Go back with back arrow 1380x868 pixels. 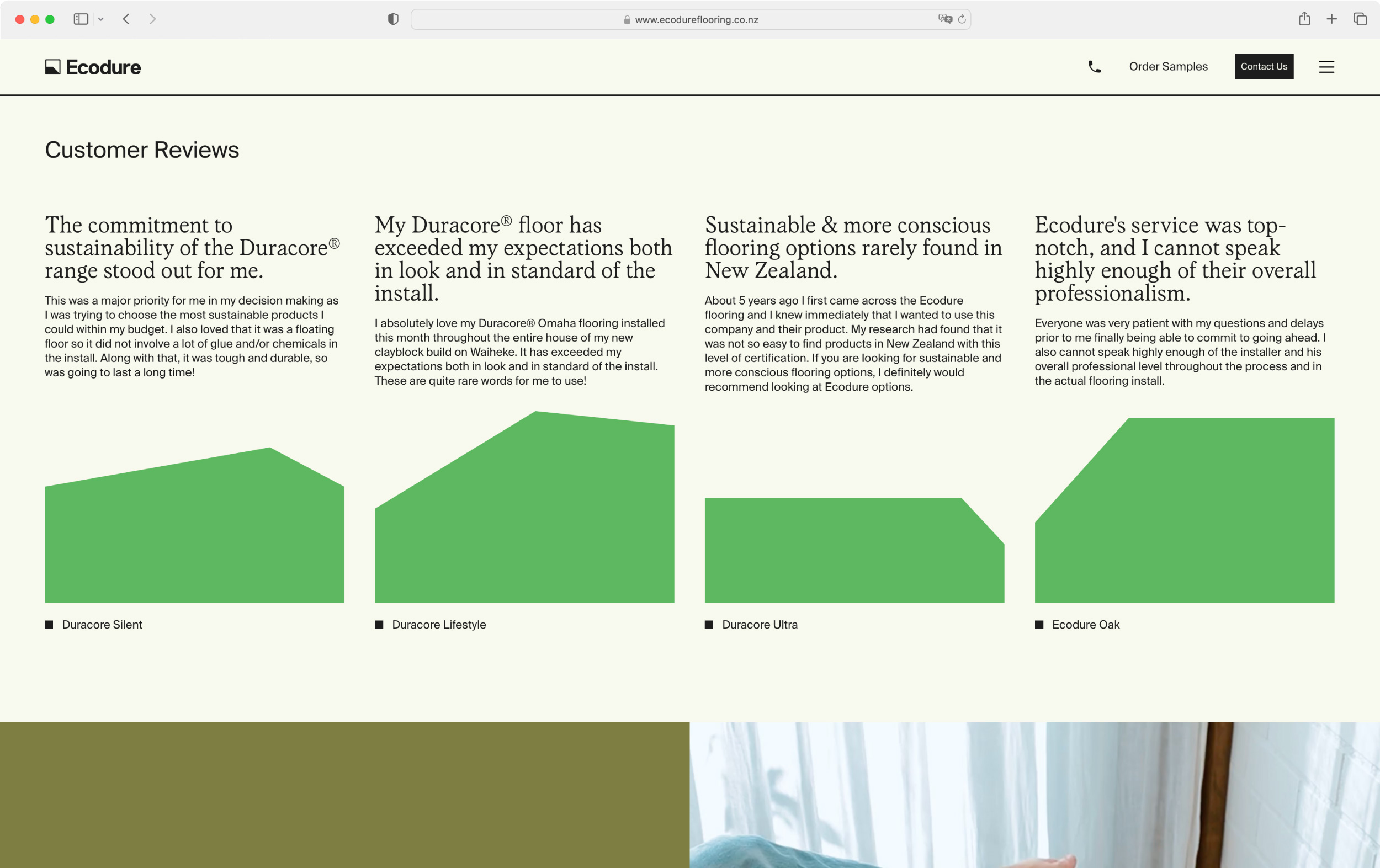126,19
